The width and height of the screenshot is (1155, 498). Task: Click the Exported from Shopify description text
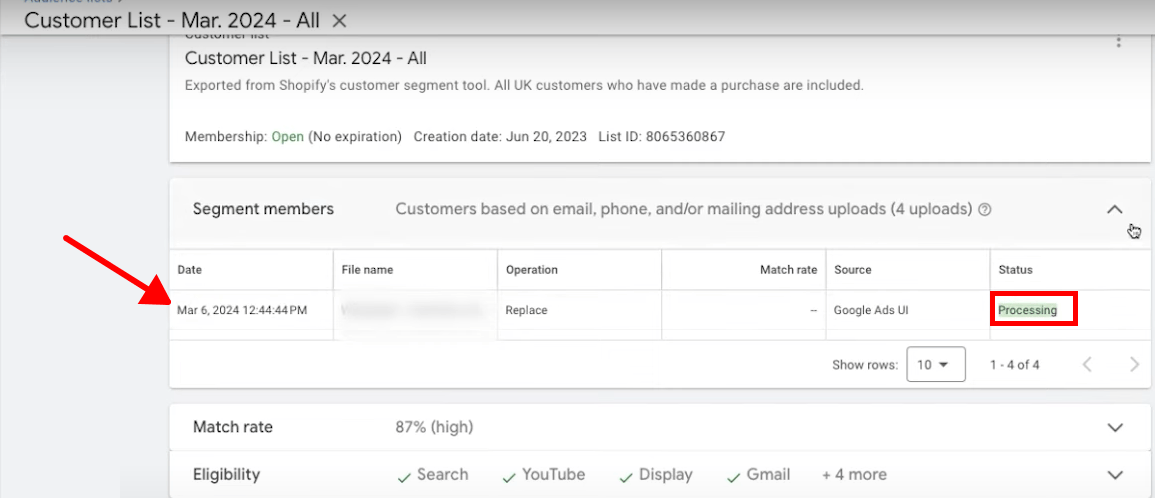point(524,85)
